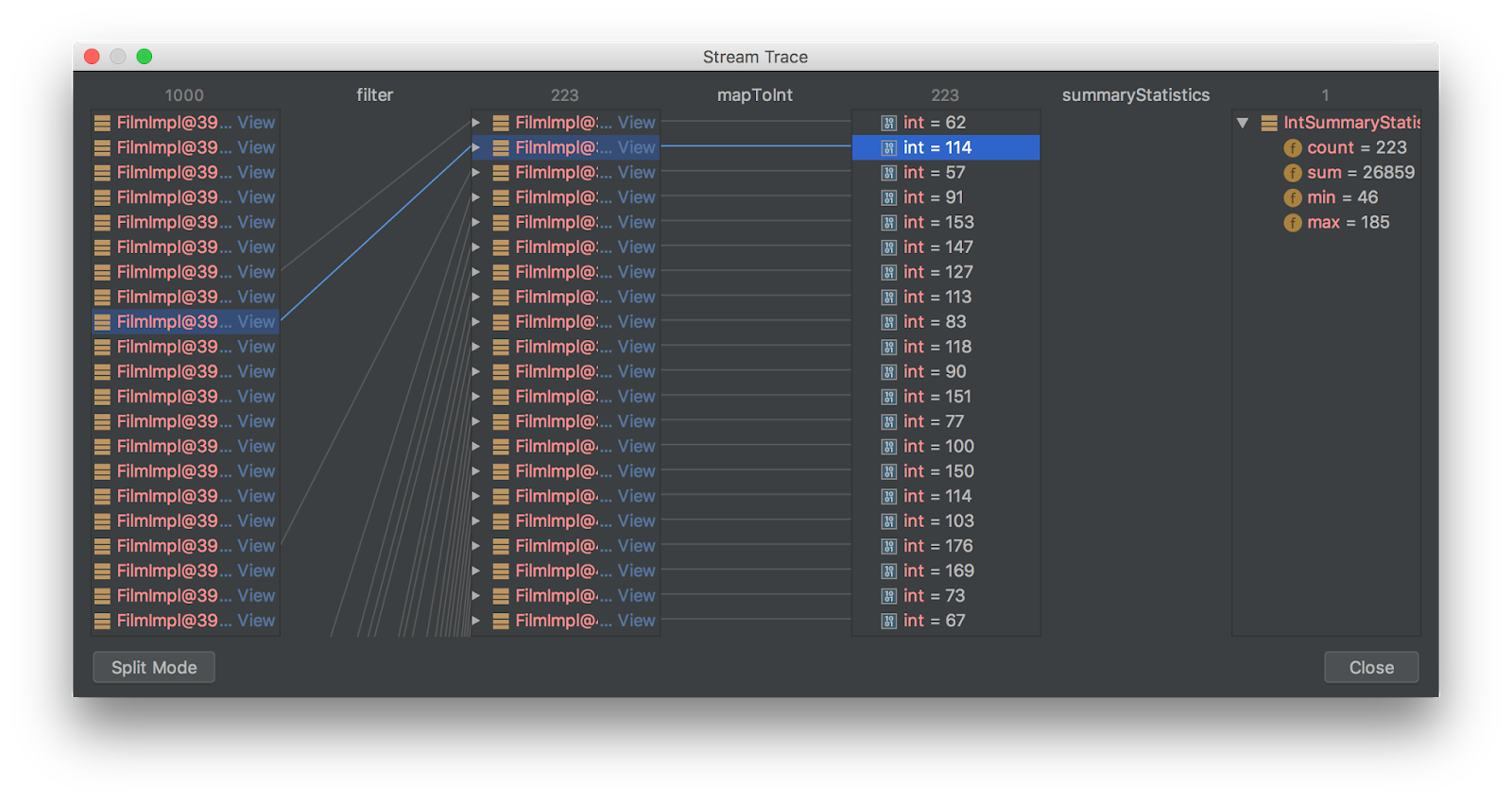
Task: Click the primitive icon beside int = 83
Action: 888,322
